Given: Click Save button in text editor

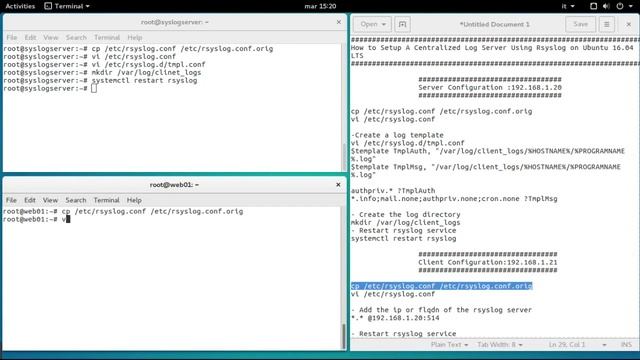Looking at the screenshot, I should [x=580, y=24].
